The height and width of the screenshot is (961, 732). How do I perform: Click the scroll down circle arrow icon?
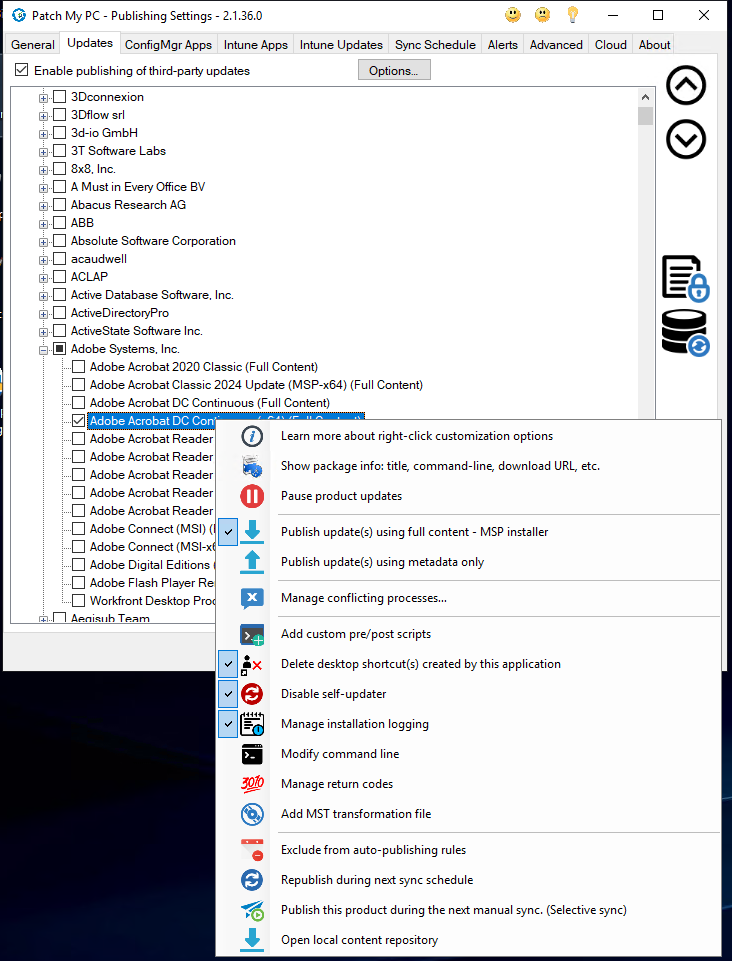tap(686, 139)
